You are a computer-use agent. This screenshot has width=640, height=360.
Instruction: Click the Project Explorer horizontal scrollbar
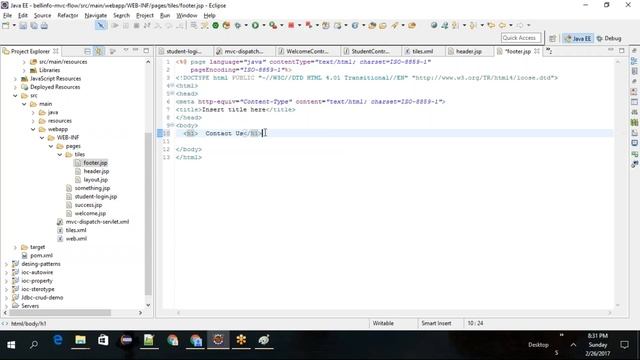click(60, 313)
